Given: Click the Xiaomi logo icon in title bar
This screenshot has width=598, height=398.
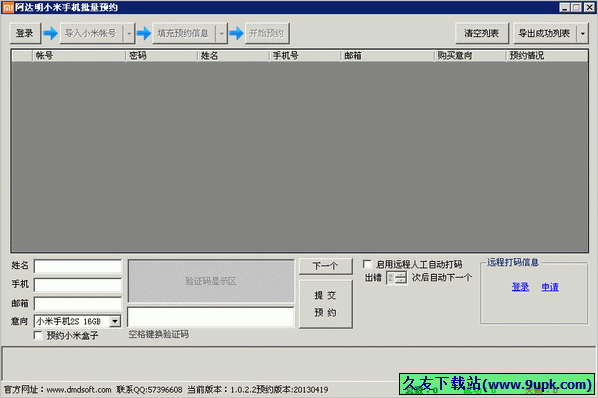Looking at the screenshot, I should pyautogui.click(x=8, y=7).
